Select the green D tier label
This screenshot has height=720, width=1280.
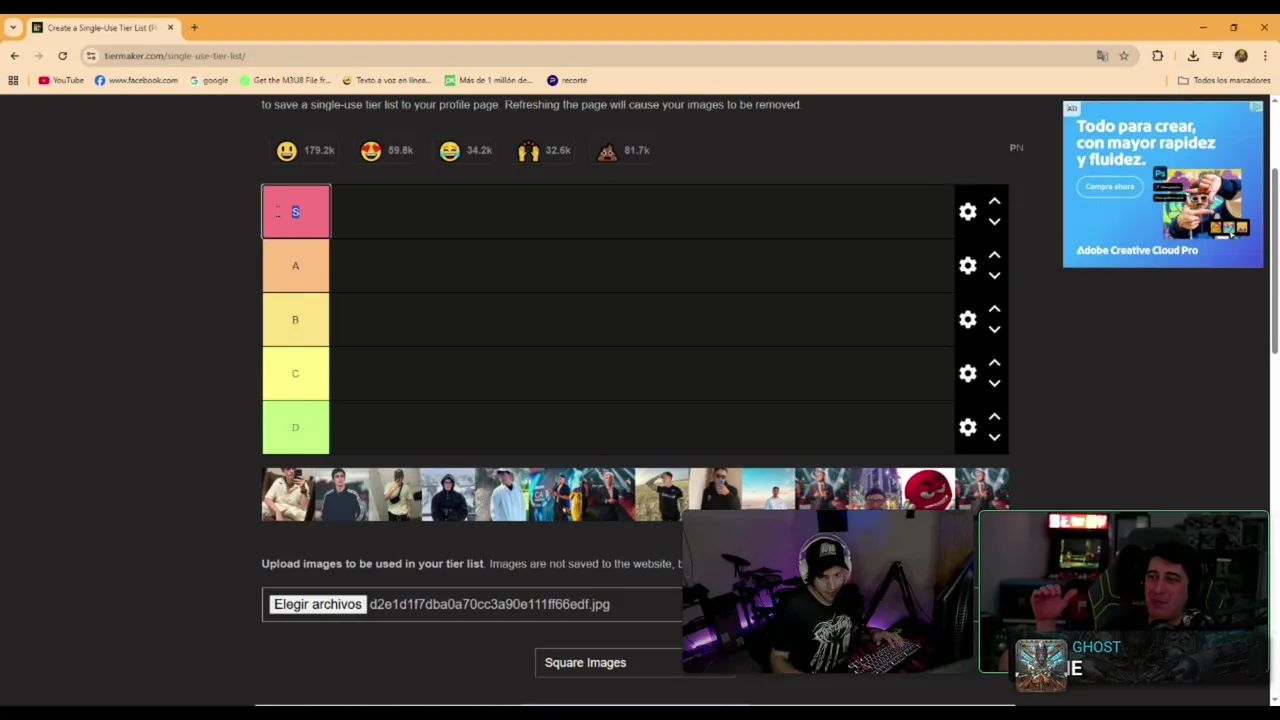(296, 428)
